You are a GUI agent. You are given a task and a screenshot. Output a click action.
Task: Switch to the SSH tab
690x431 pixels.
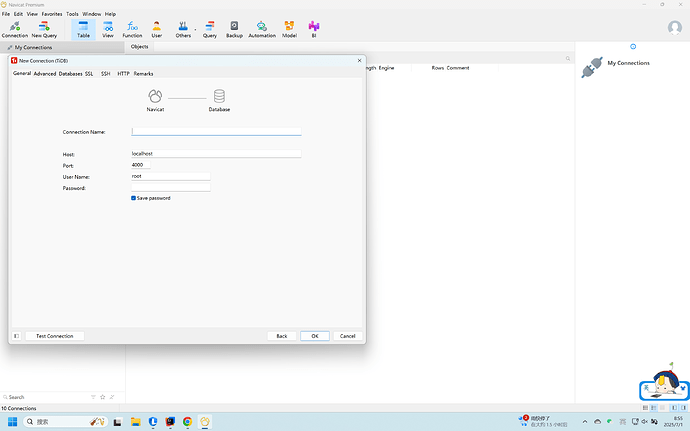point(106,74)
